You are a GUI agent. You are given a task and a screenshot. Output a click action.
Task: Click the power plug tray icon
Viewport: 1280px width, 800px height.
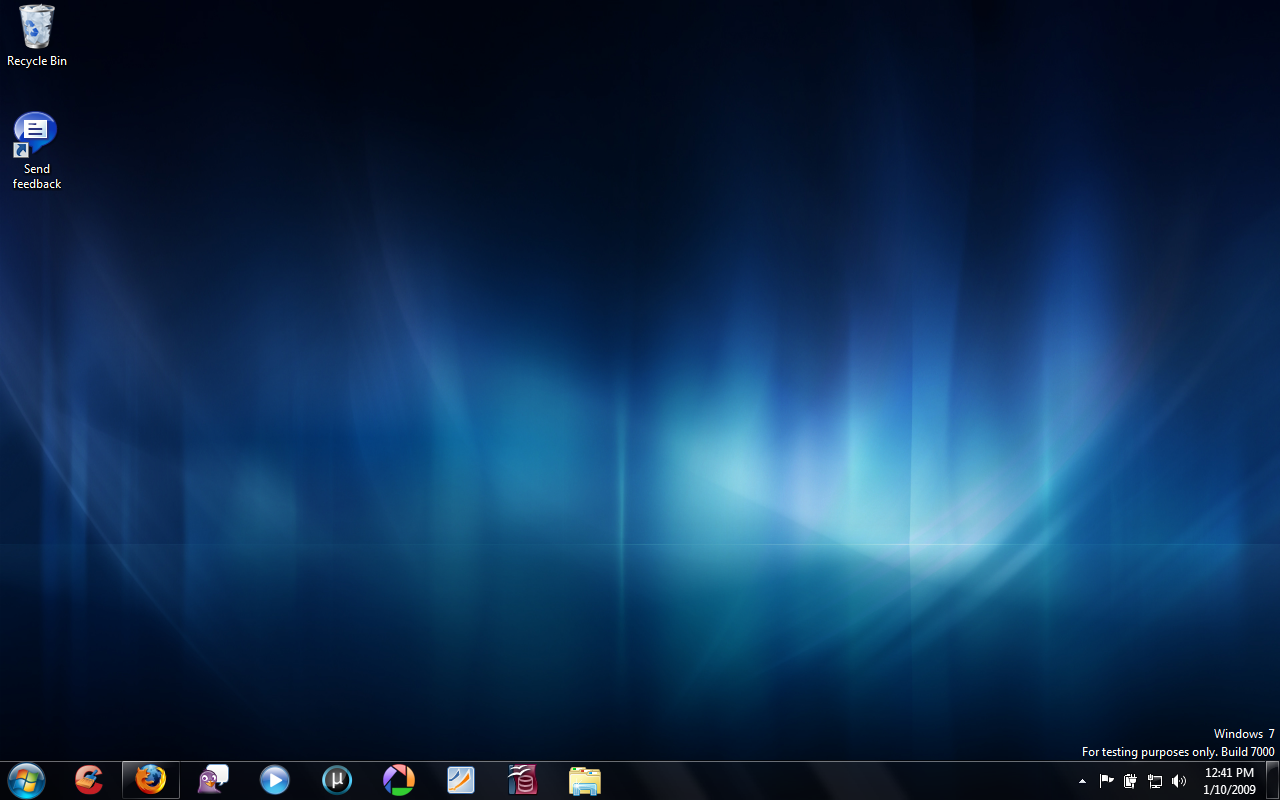(1131, 781)
